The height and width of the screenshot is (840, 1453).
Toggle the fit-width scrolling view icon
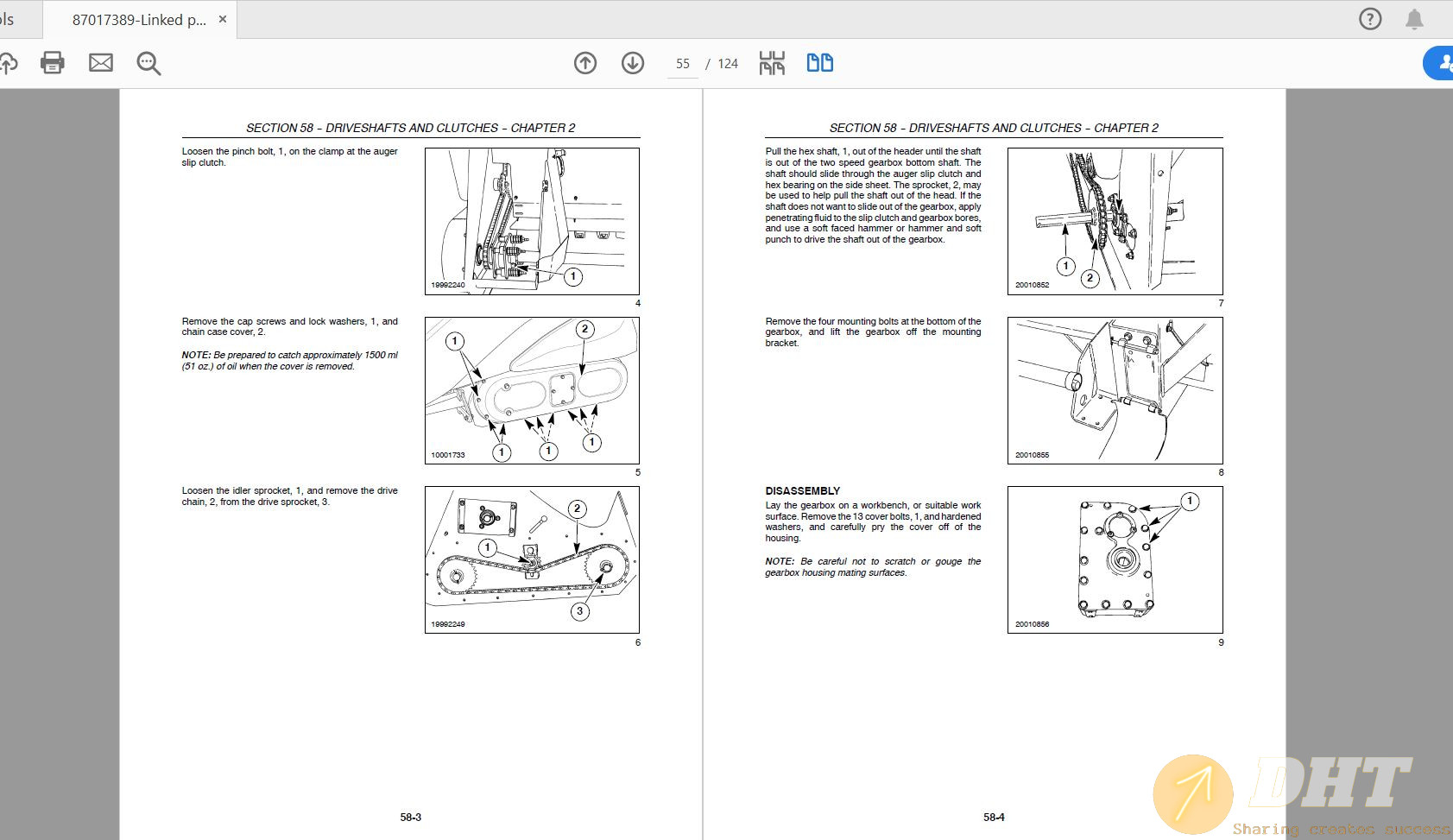(x=772, y=63)
